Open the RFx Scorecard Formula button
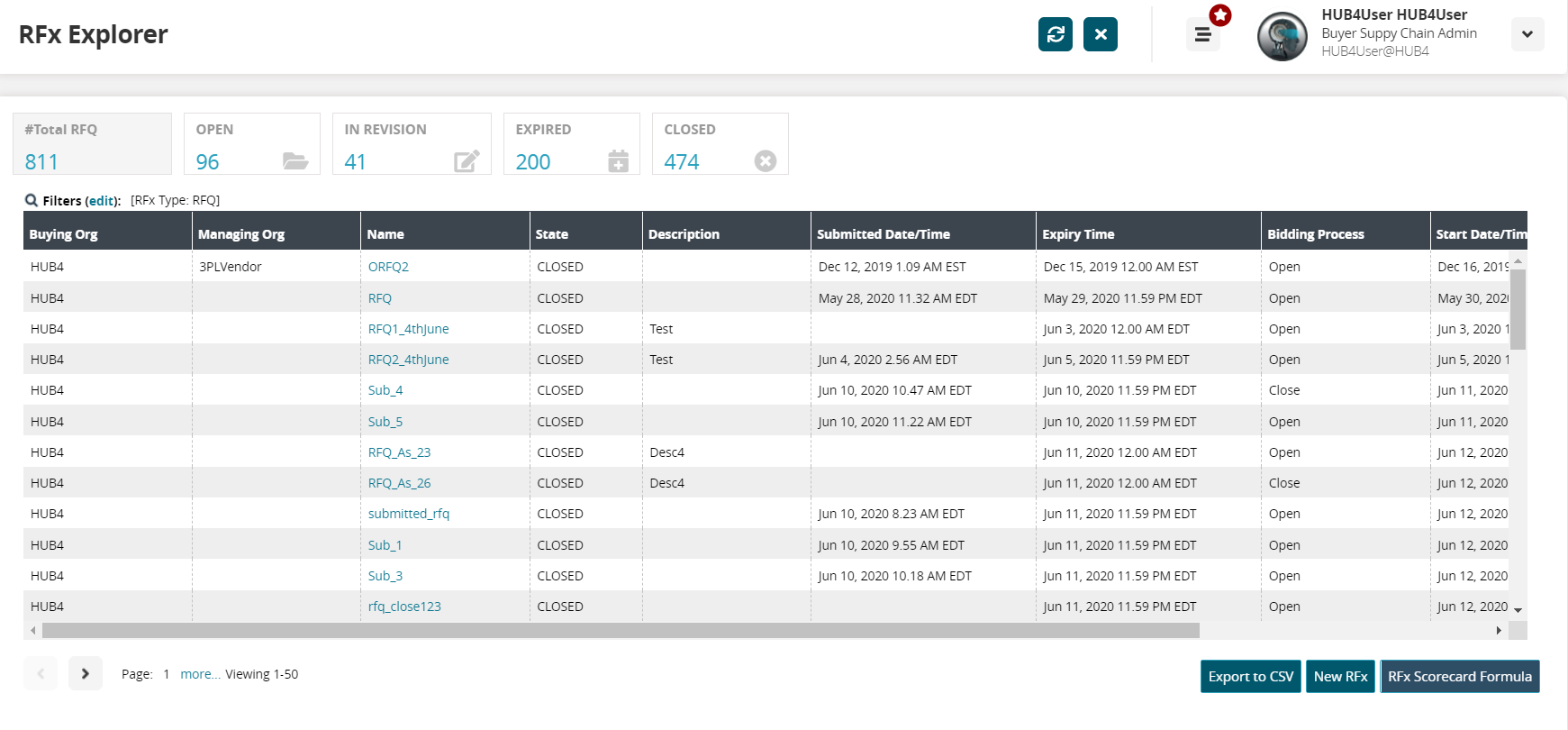The image size is (1568, 730). tap(1459, 677)
